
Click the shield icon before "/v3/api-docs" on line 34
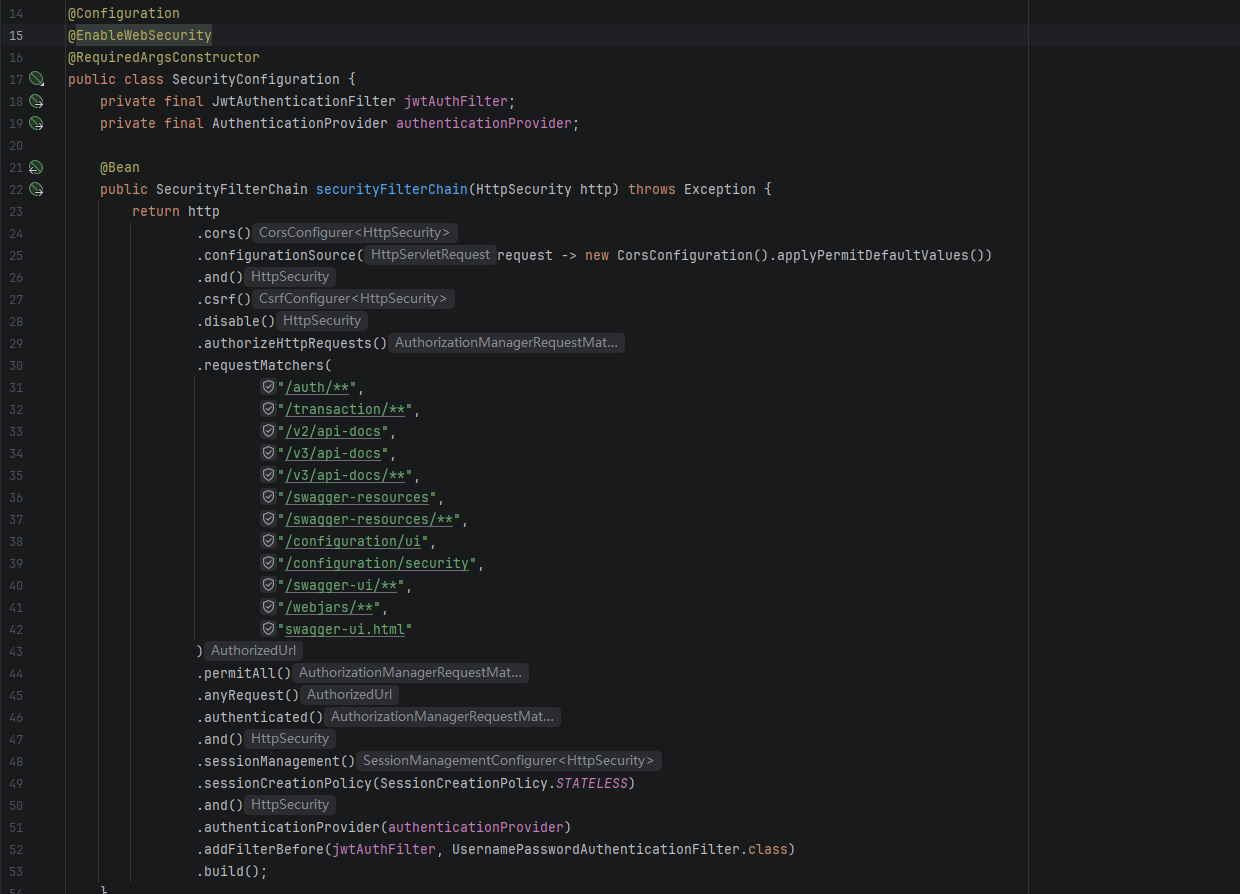(268, 453)
